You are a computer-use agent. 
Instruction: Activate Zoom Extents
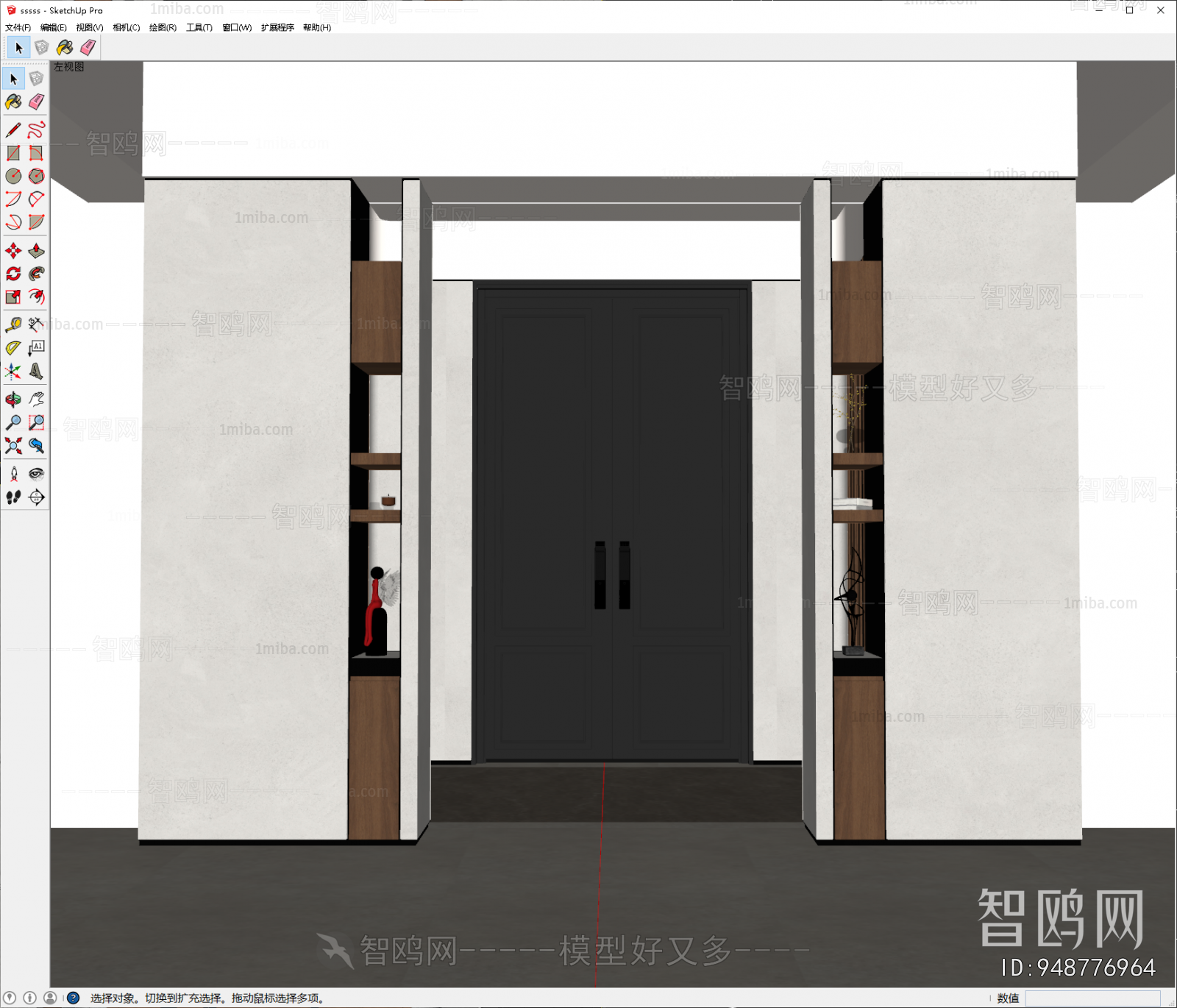tap(13, 447)
